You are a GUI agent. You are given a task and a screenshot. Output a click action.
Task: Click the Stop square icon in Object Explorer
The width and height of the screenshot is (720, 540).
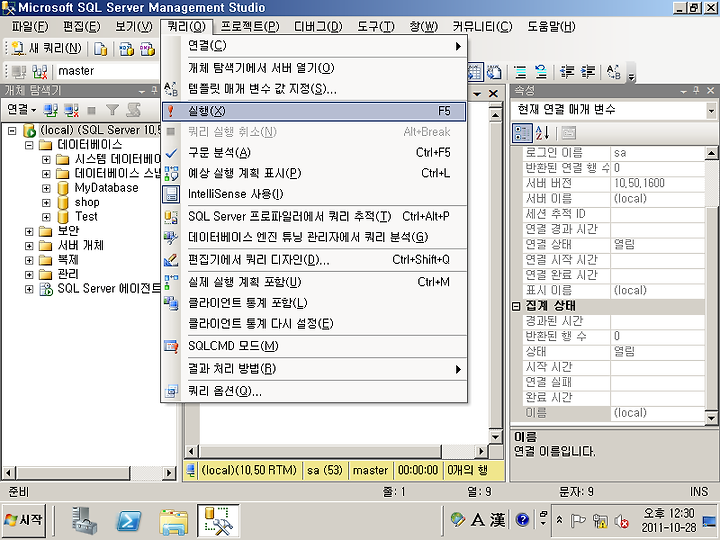tap(91, 110)
